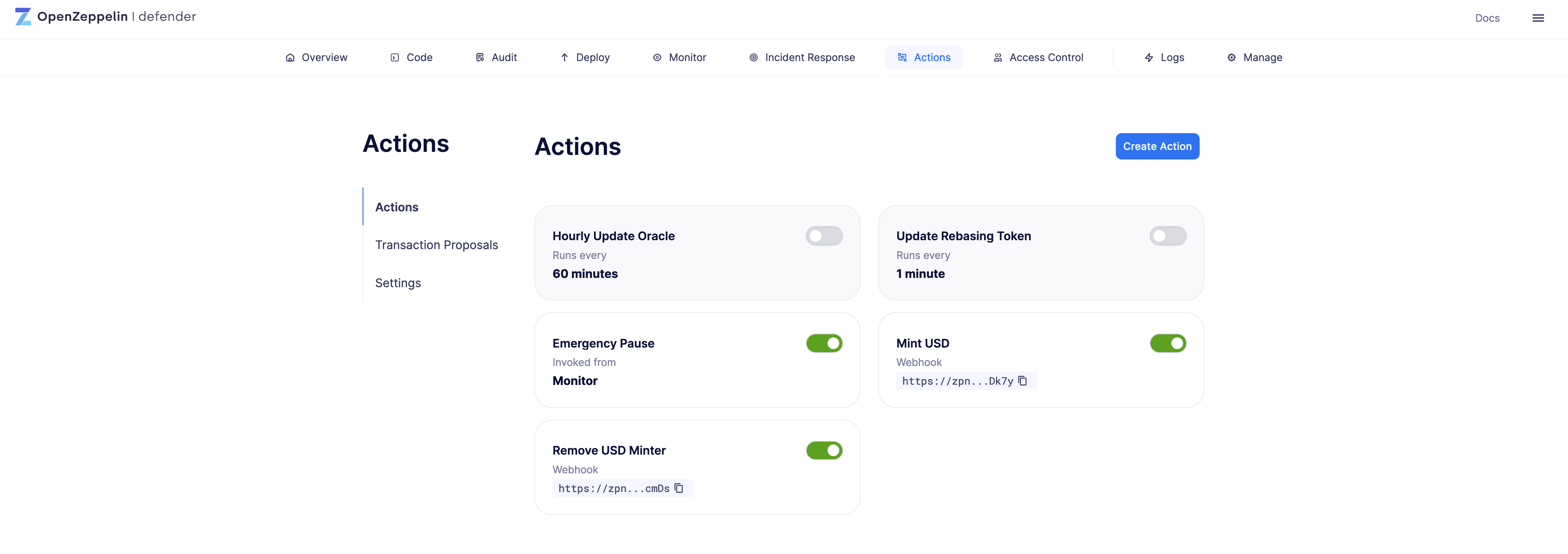Image resolution: width=1568 pixels, height=554 pixels.
Task: Click the Code nav icon
Action: 395,58
